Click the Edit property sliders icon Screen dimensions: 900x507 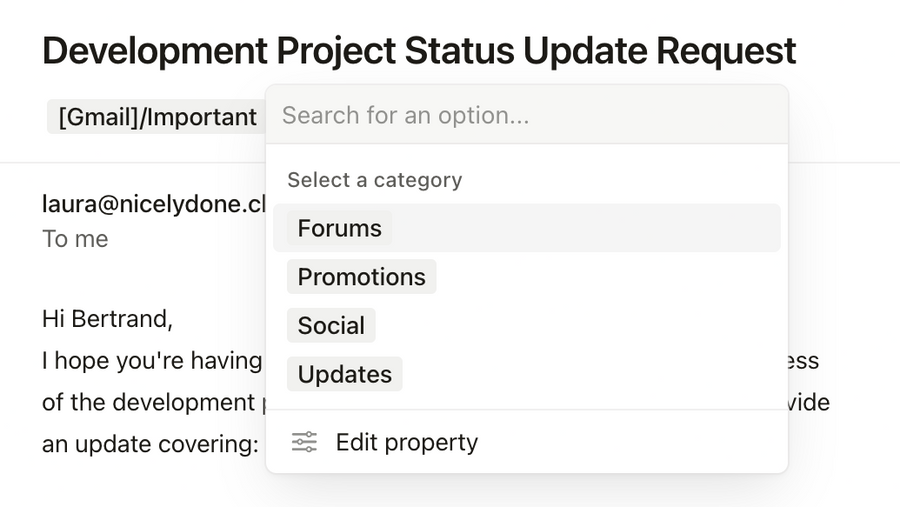(304, 442)
